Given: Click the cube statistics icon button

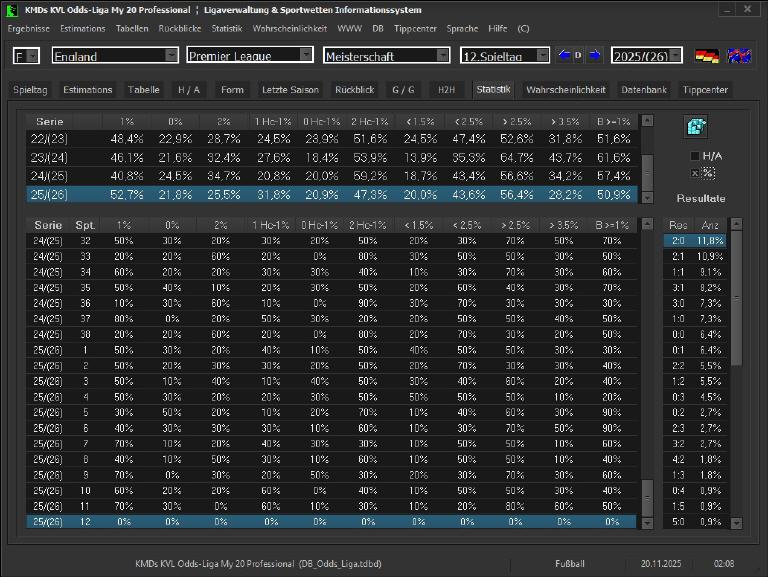Looking at the screenshot, I should tap(696, 127).
